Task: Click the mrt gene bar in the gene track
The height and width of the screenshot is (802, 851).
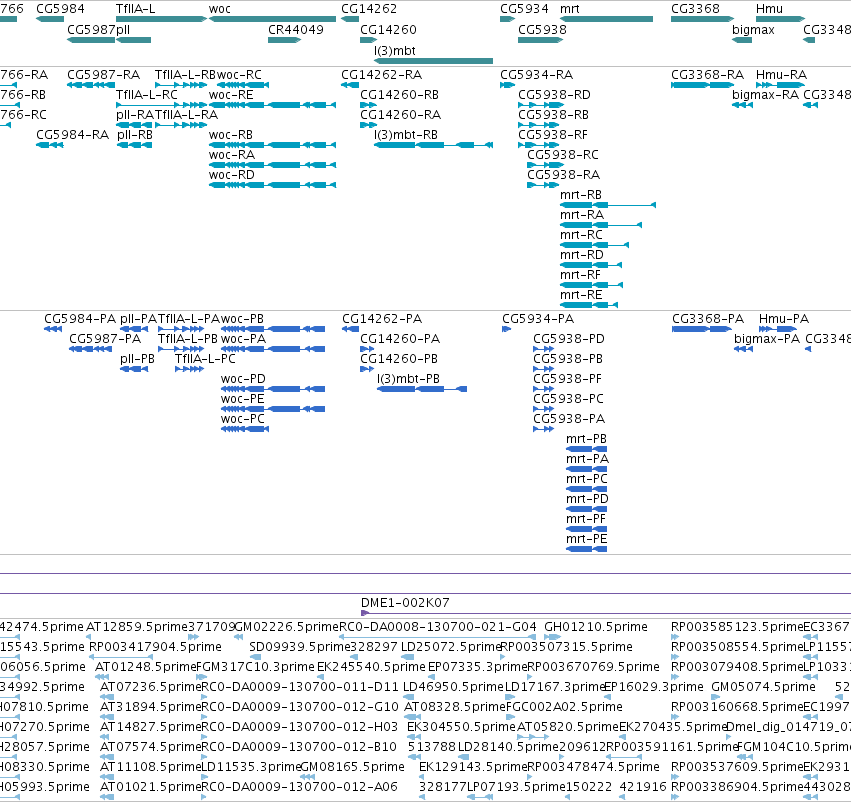Action: coord(606,19)
